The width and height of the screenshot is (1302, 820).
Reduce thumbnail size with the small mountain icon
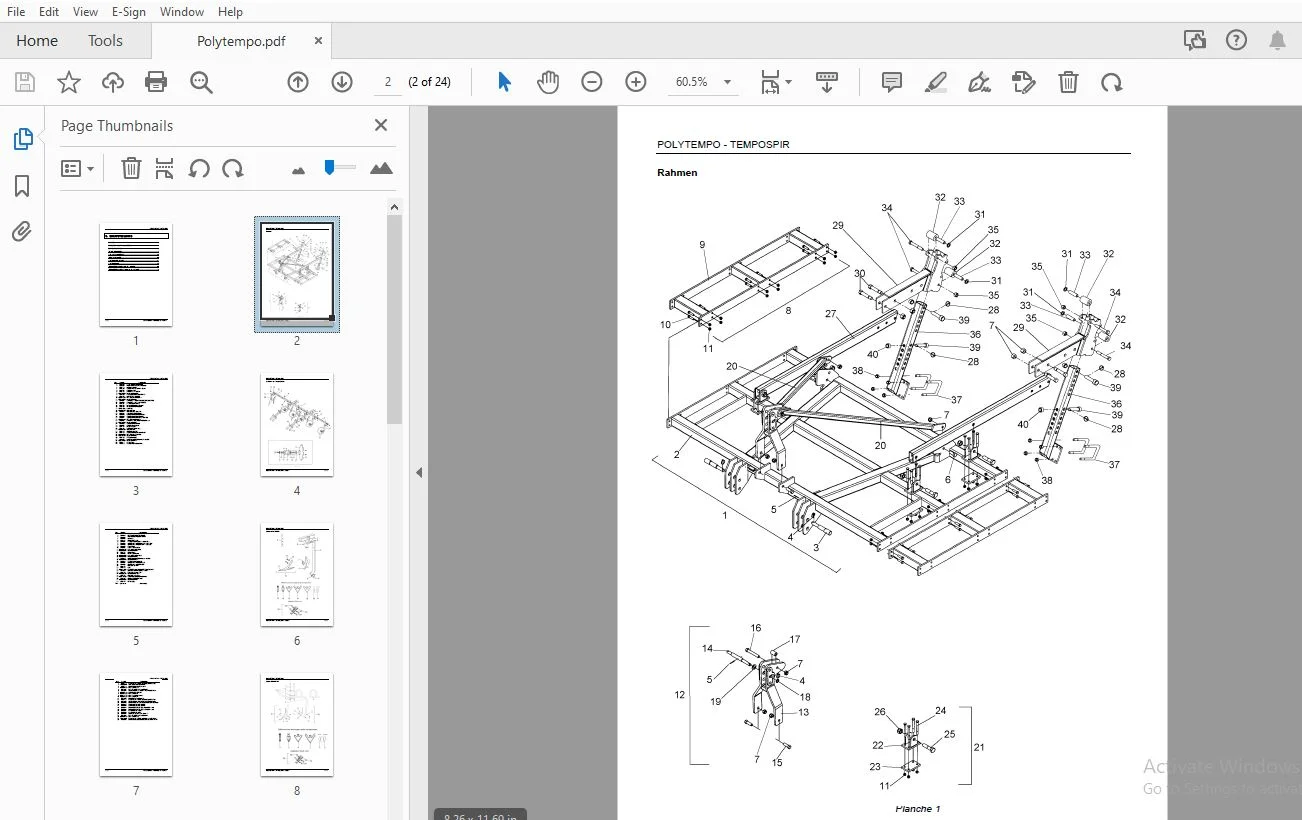(298, 170)
